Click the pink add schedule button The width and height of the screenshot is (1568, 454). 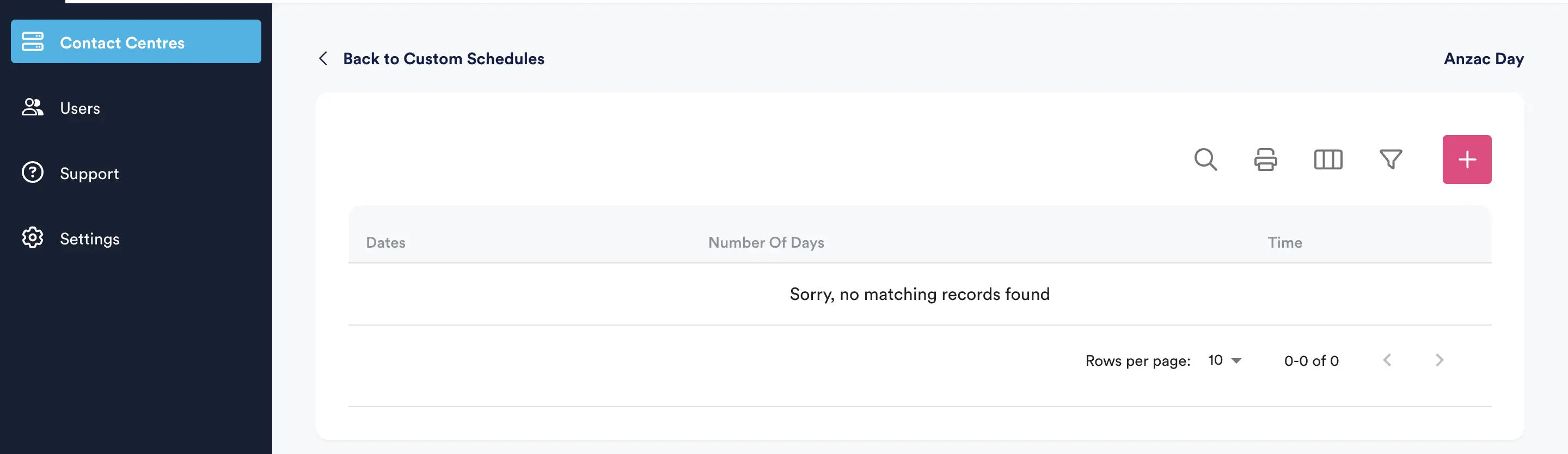(x=1467, y=159)
